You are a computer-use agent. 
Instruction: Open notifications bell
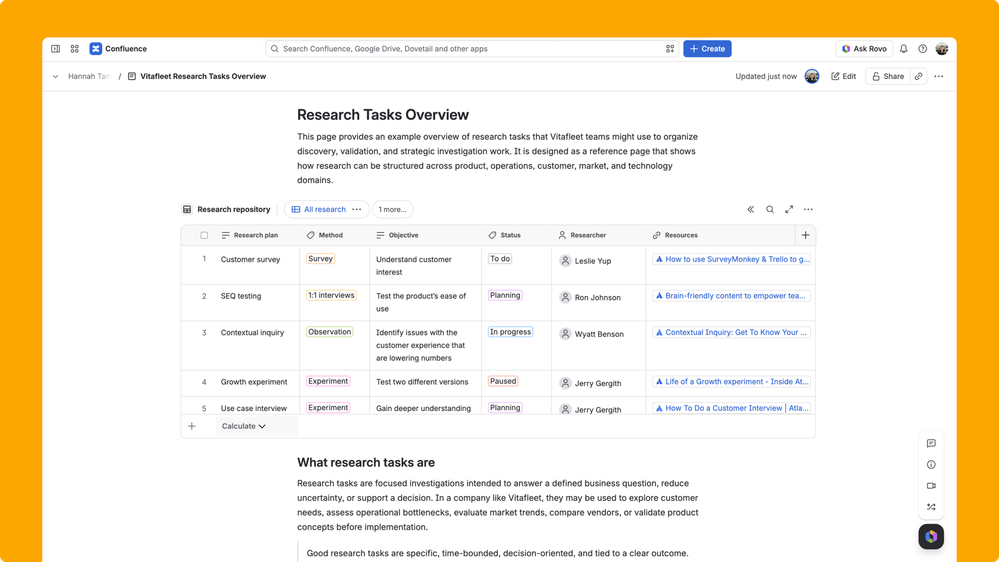[x=903, y=48]
